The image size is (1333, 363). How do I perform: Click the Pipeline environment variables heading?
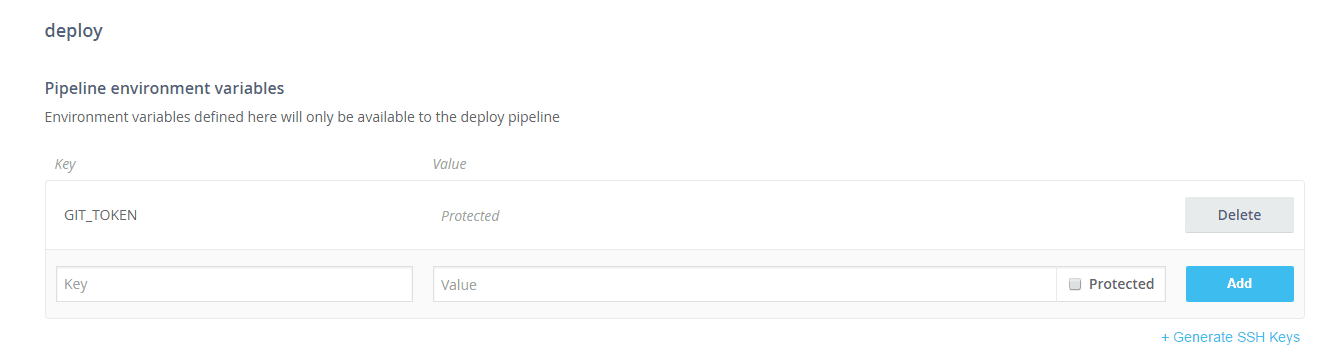click(x=165, y=88)
